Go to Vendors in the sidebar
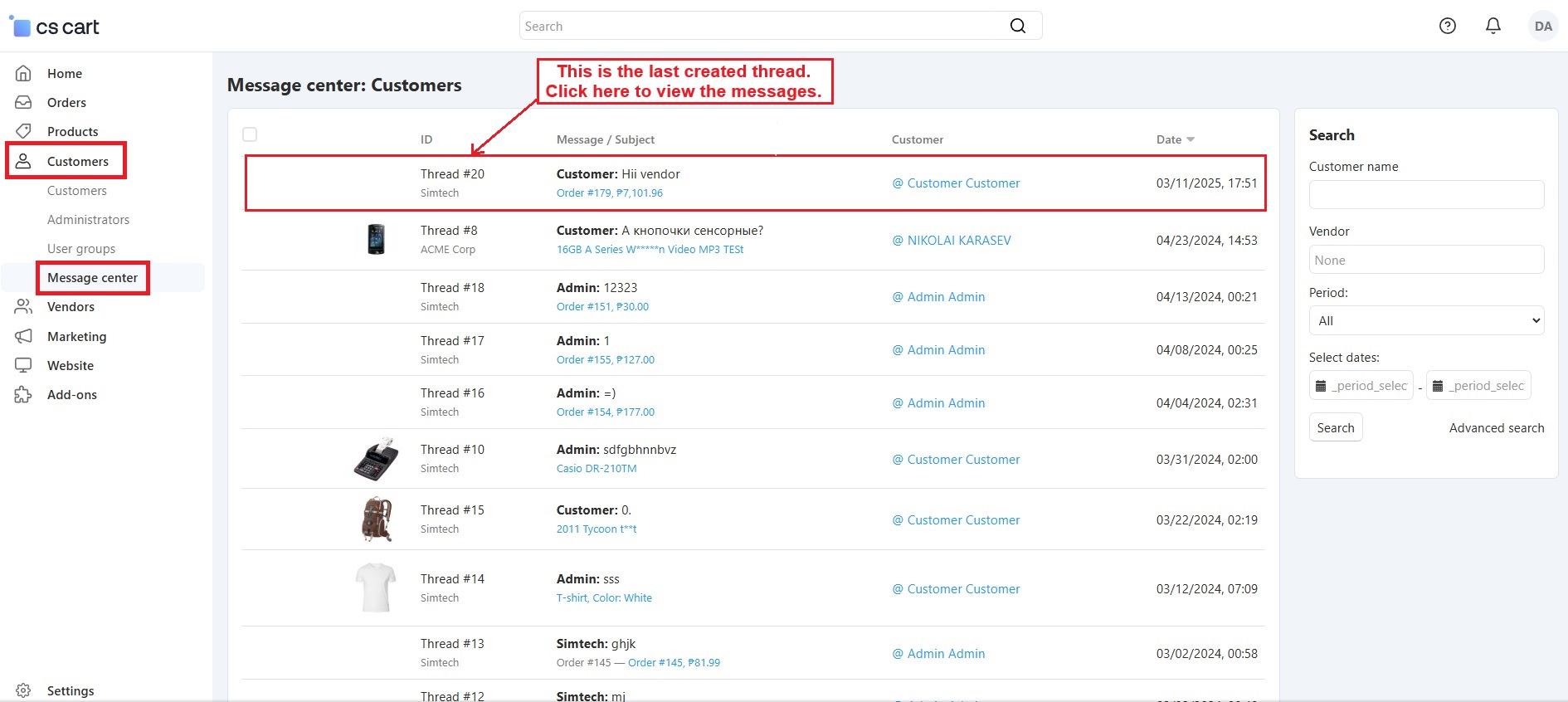The image size is (1568, 702). (71, 307)
